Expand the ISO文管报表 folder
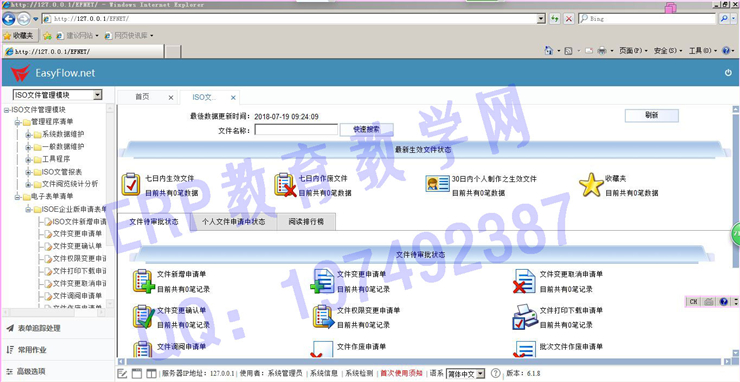The width and height of the screenshot is (740, 382). tap(28, 172)
